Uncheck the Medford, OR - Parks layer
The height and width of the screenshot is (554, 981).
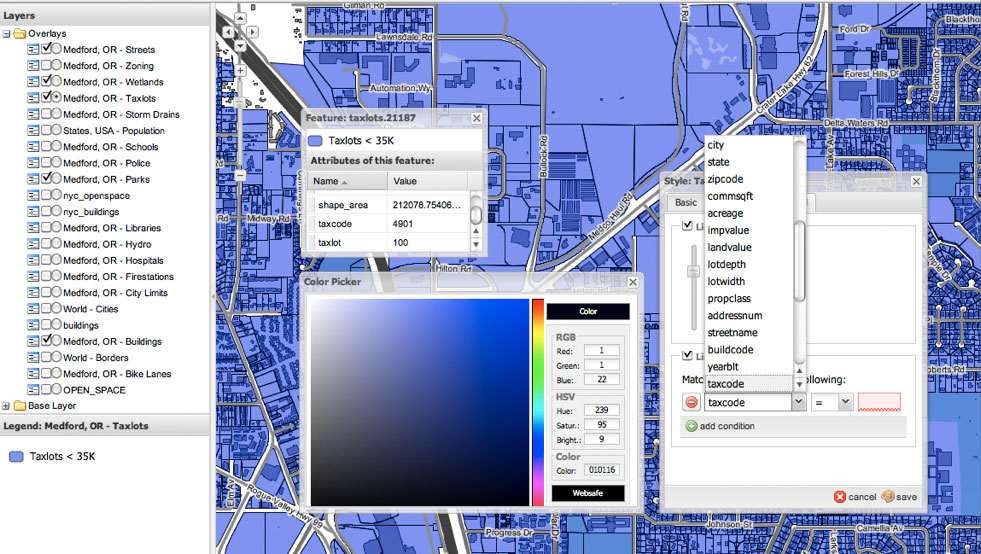coord(45,179)
